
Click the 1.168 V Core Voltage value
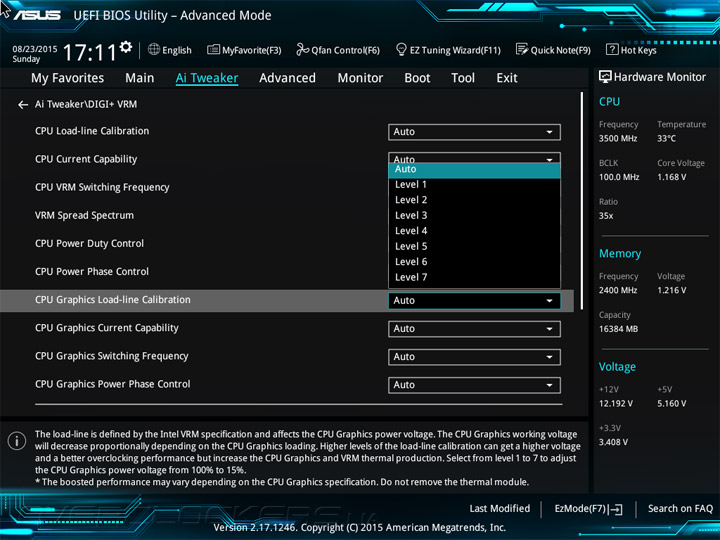[671, 177]
